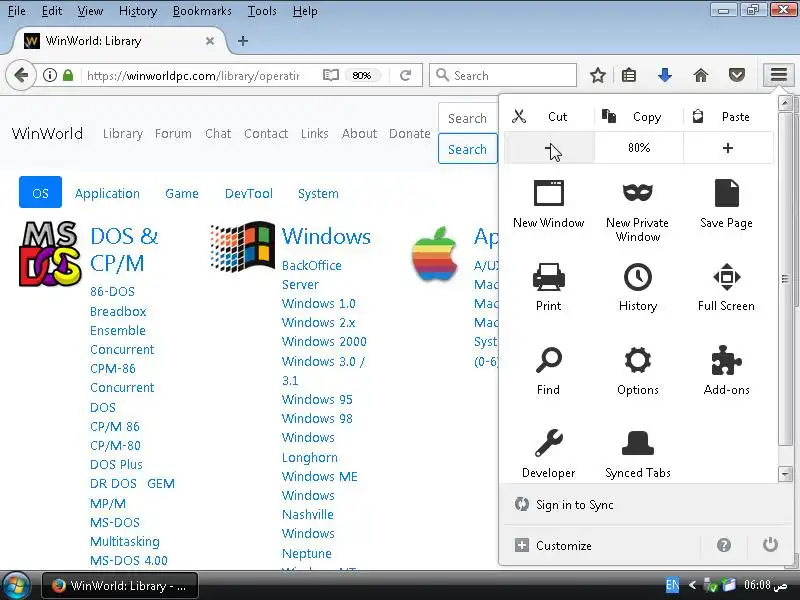
Task: Open the Windows 95 link
Action: (x=317, y=399)
